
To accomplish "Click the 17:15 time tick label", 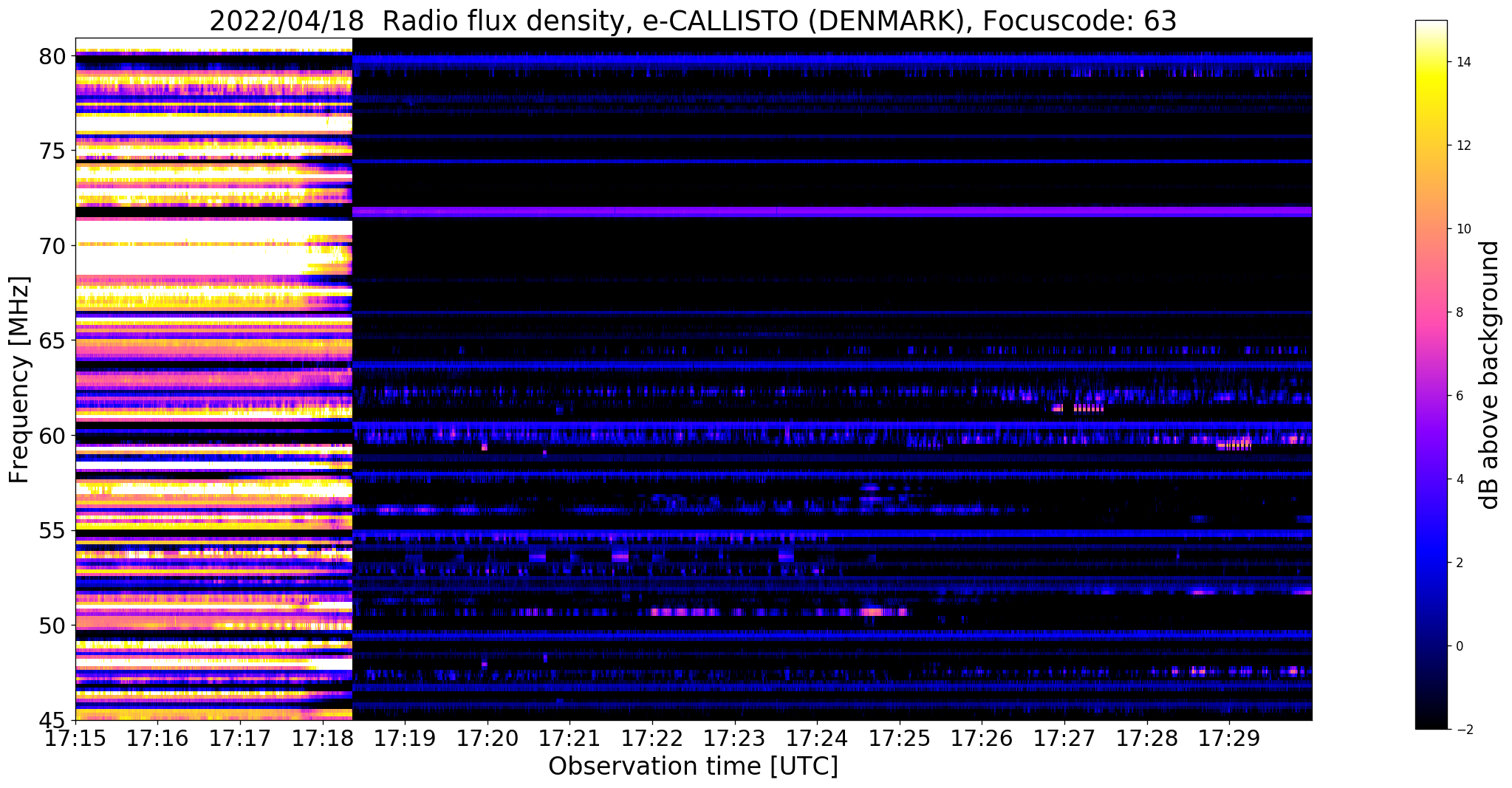I will pos(75,739).
